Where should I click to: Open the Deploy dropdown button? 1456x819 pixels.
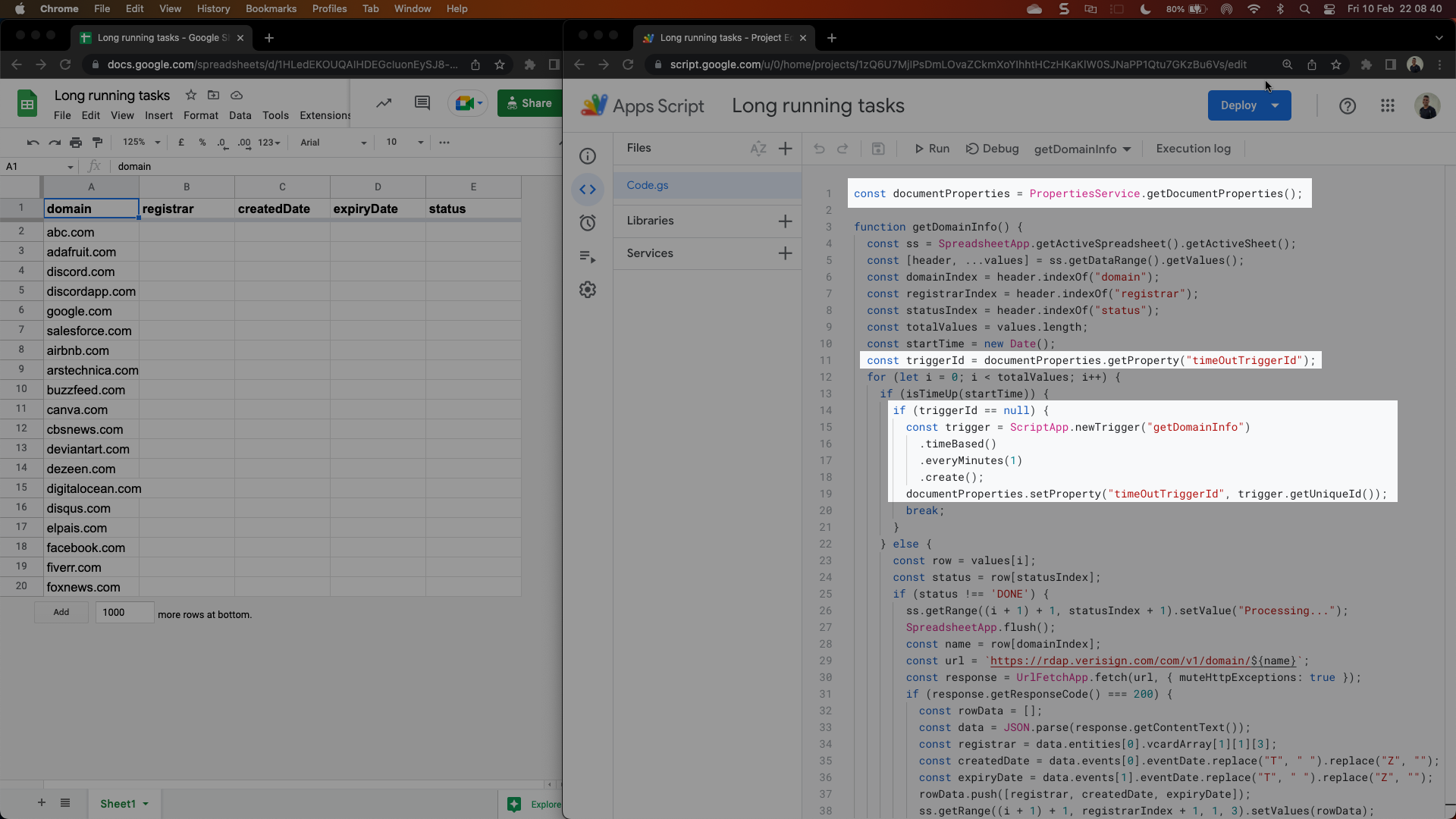click(1249, 105)
